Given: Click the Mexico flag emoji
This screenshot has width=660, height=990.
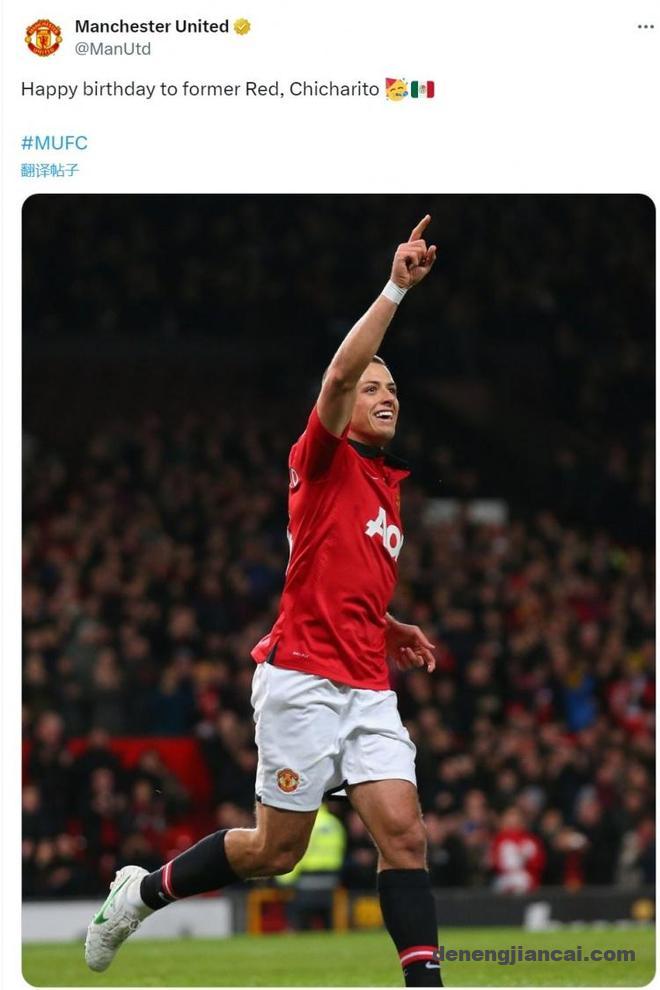Looking at the screenshot, I should (422, 89).
